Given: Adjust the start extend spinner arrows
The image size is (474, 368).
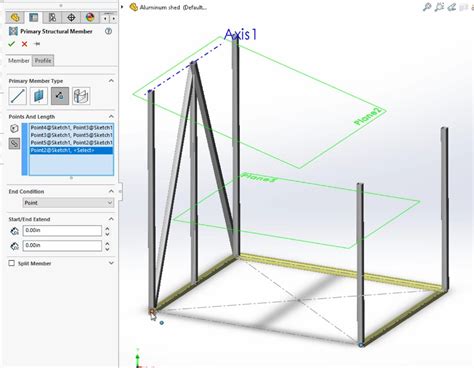Looking at the screenshot, I should [107, 231].
